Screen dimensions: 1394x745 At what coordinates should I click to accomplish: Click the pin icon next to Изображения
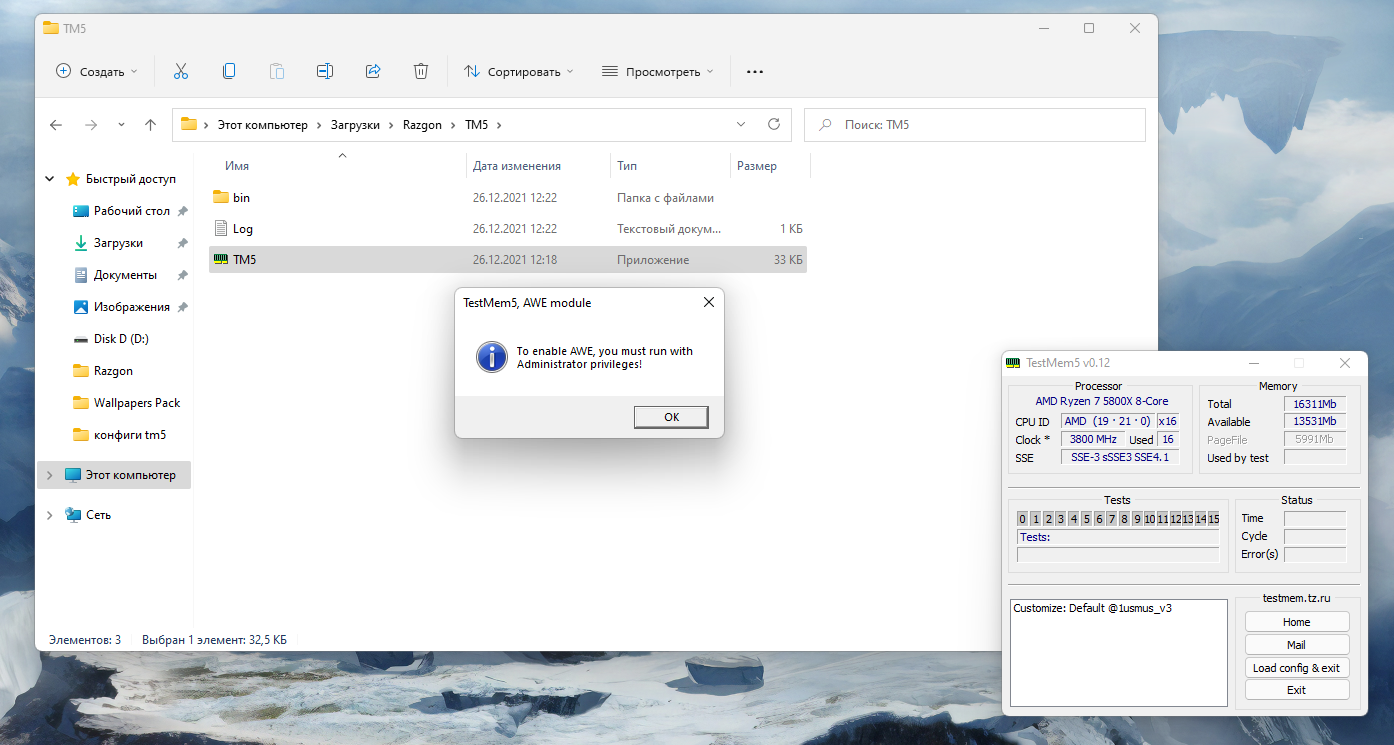pos(182,307)
